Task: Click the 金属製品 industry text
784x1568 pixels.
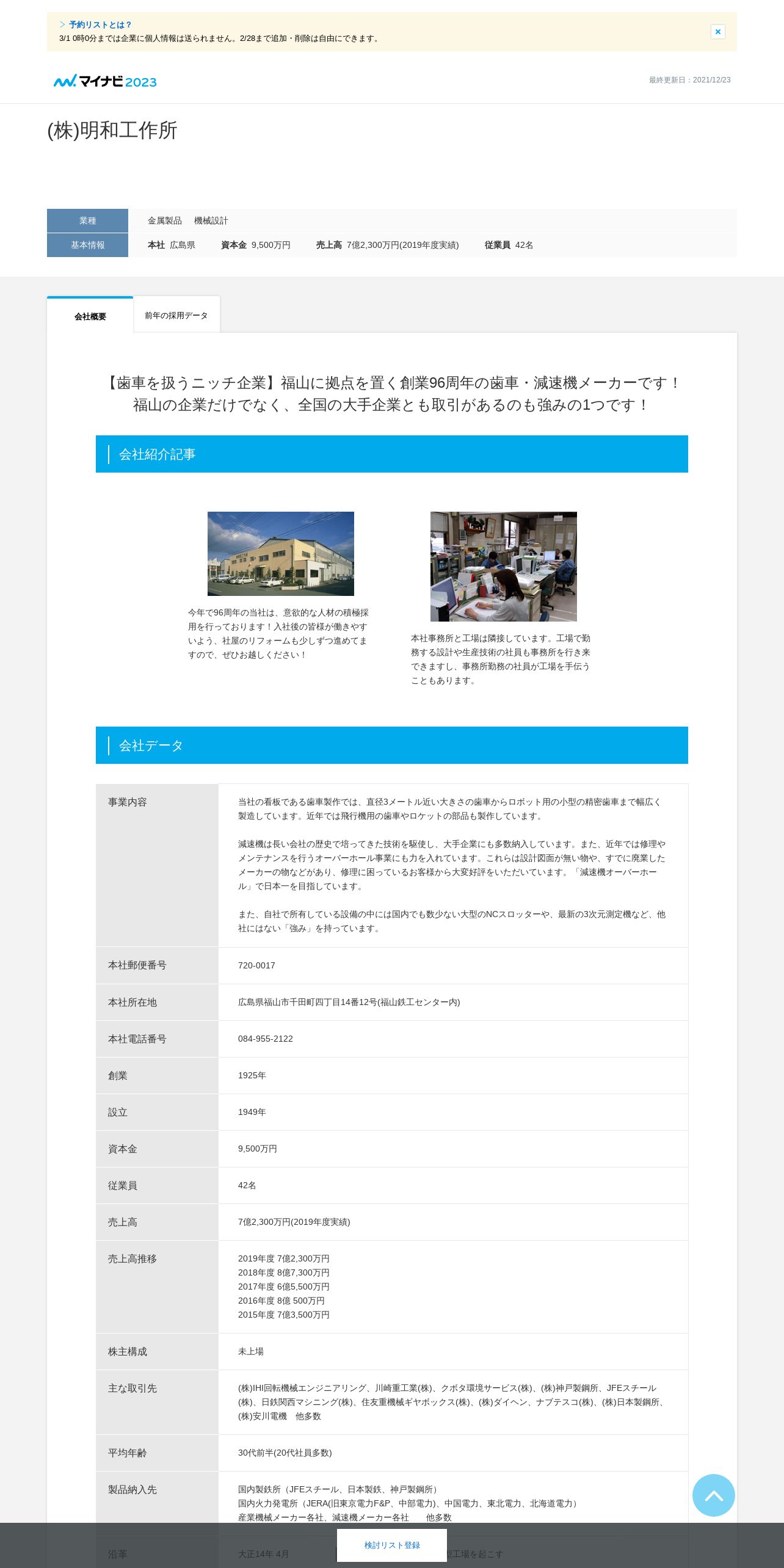Action: click(x=165, y=220)
